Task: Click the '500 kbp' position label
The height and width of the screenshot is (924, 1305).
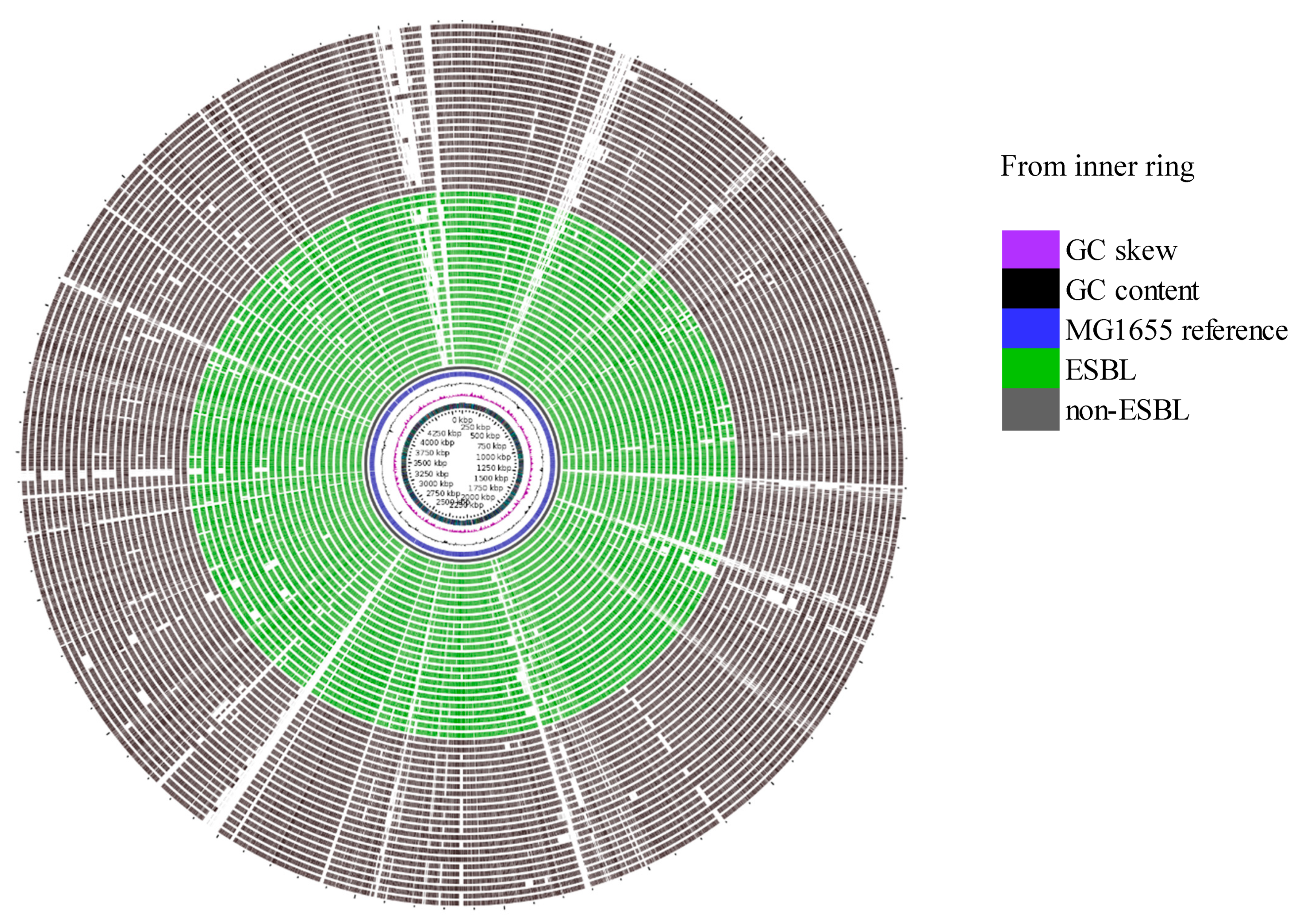Action: pyautogui.click(x=485, y=436)
